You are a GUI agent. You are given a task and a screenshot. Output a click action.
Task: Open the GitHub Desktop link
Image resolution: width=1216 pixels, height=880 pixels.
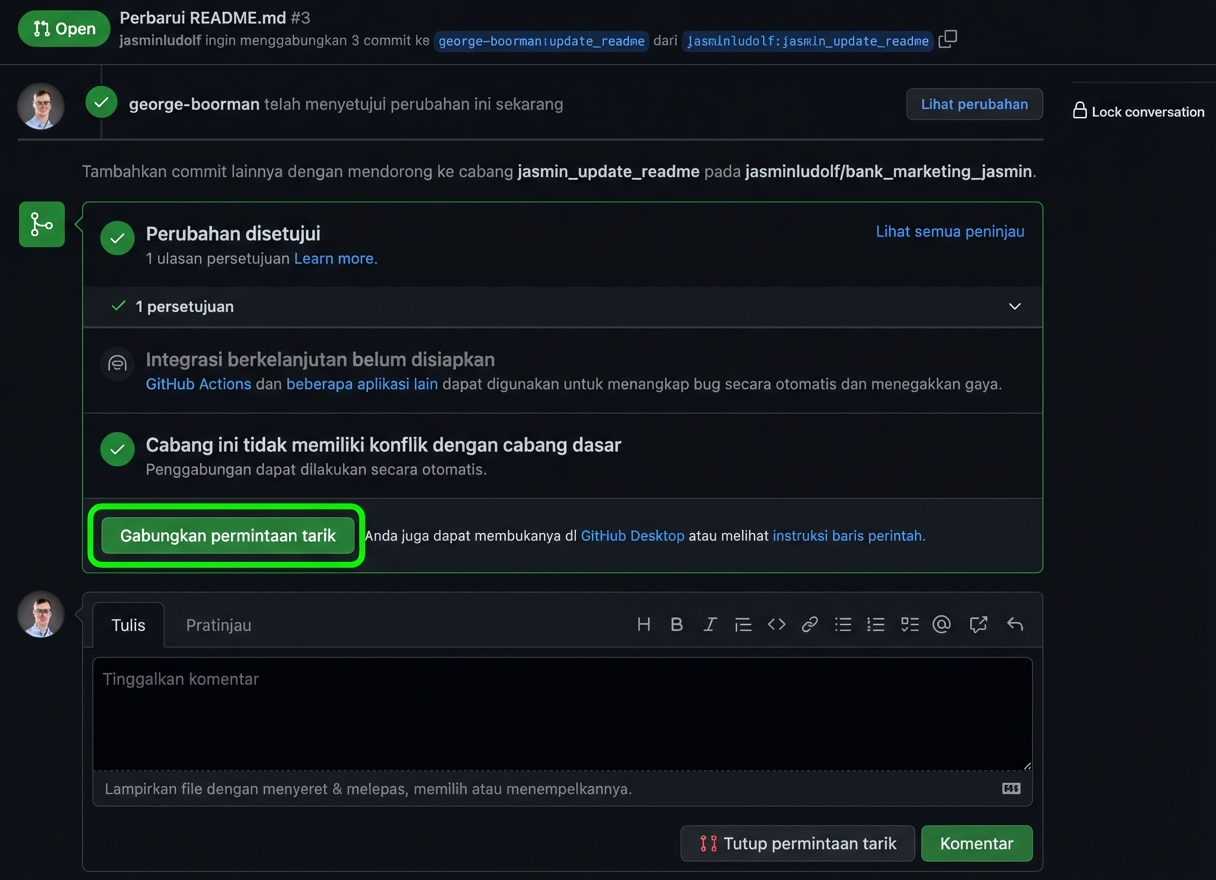tap(632, 535)
